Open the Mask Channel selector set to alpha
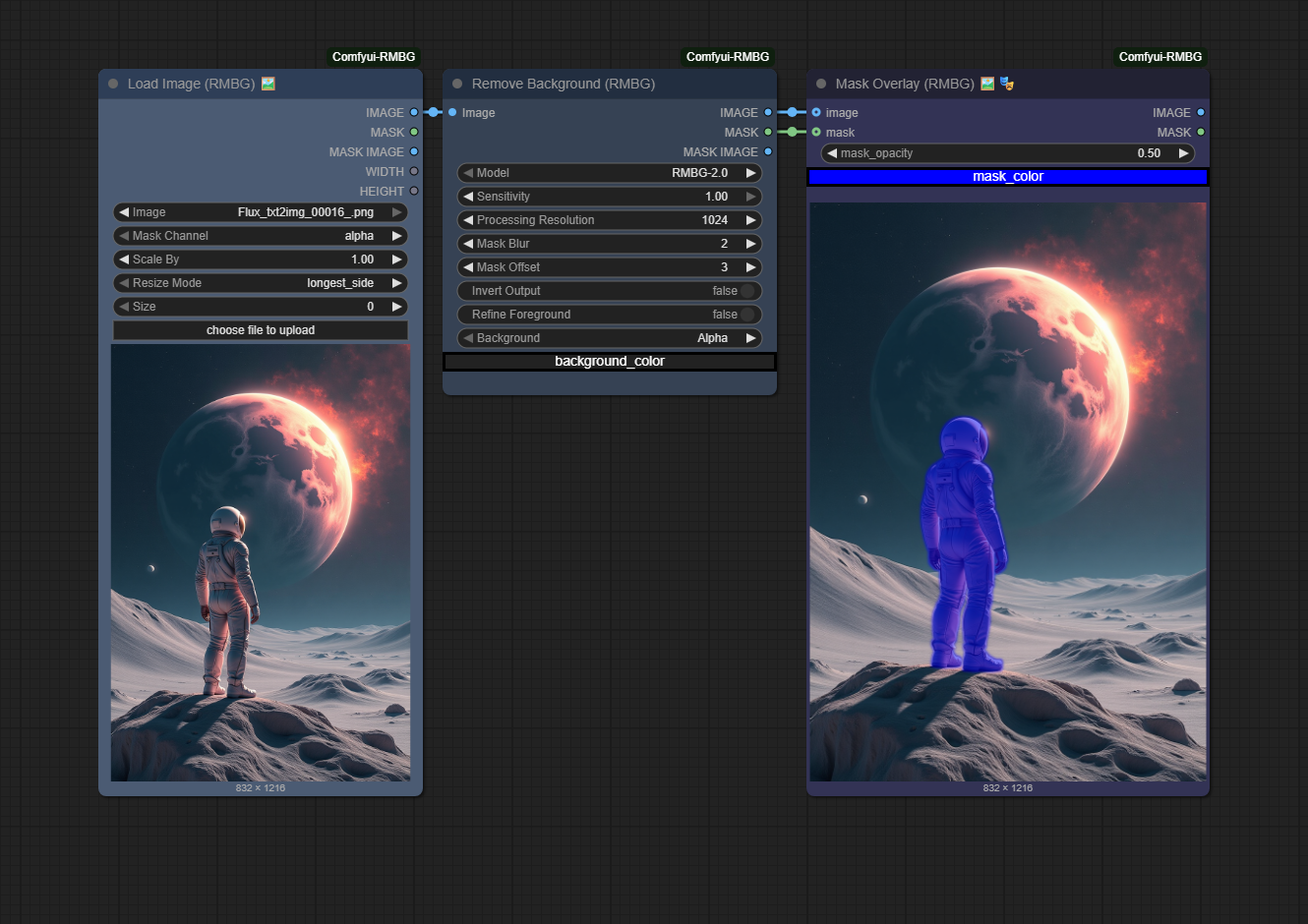 [260, 235]
